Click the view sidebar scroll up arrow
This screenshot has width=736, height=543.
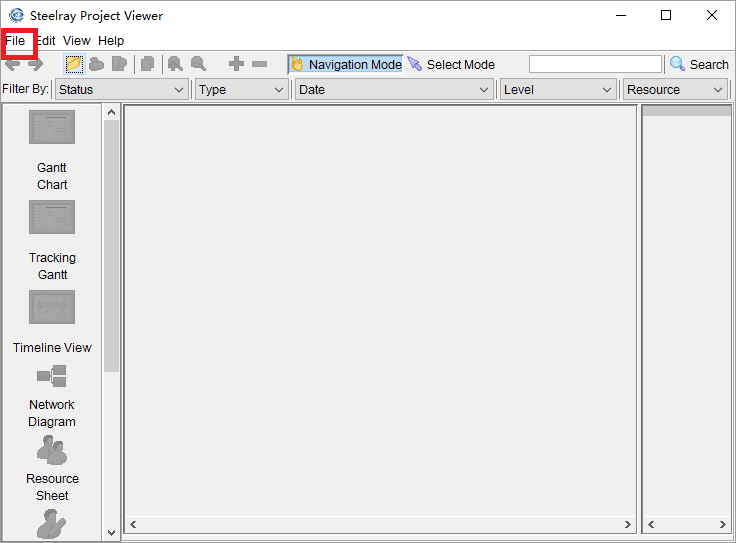(x=111, y=112)
